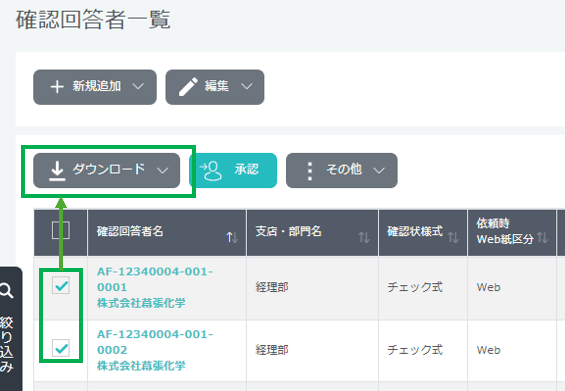Open link AF-12340004-001-0001
The height and width of the screenshot is (391, 565).
click(x=155, y=279)
